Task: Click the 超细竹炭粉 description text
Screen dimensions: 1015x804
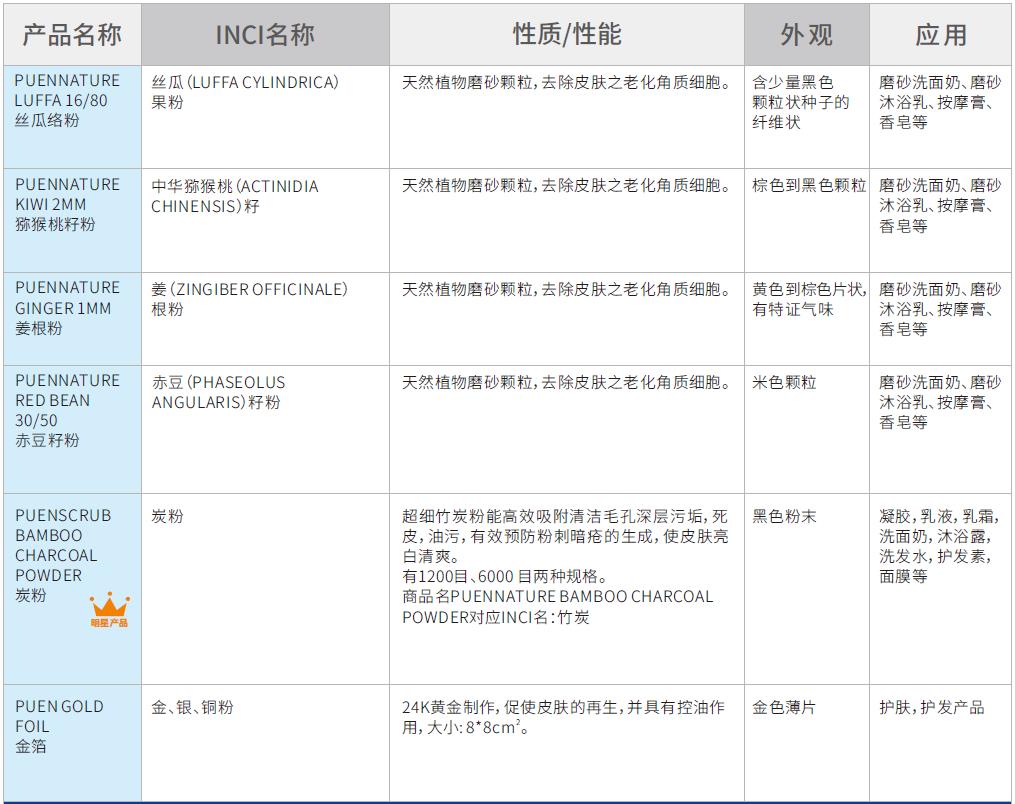Action: click(x=565, y=566)
